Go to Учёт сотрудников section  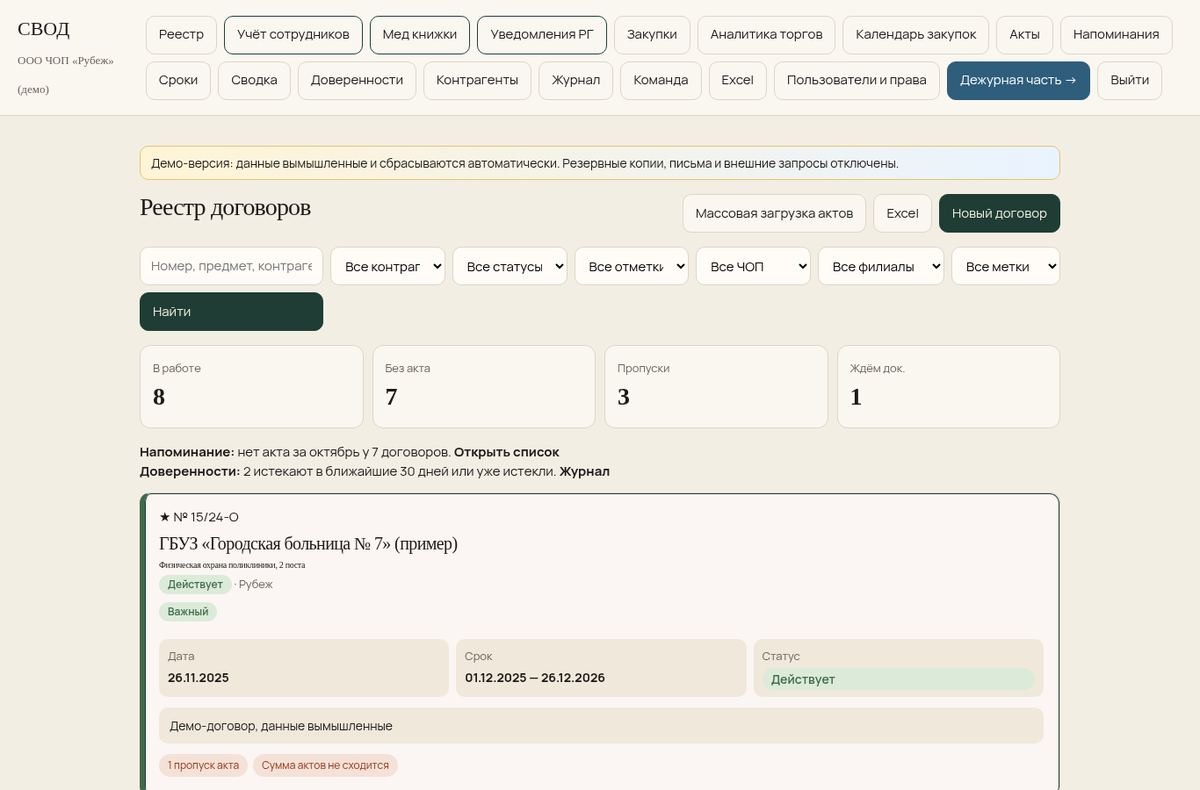293,34
